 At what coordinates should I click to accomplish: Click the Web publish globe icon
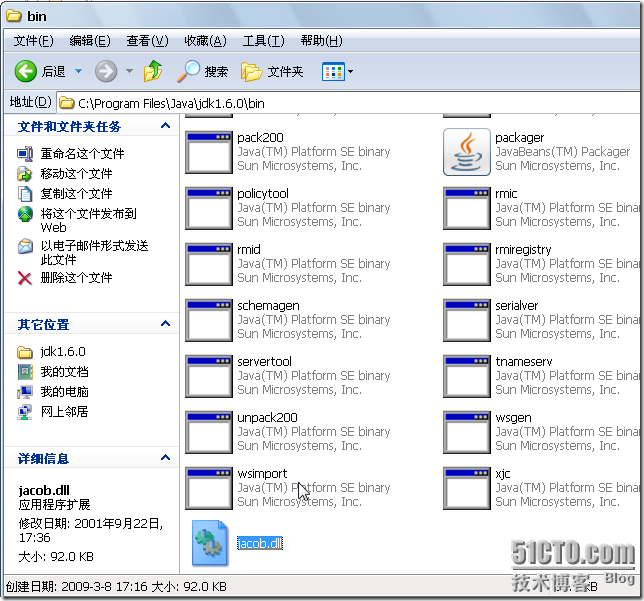[x=25, y=214]
